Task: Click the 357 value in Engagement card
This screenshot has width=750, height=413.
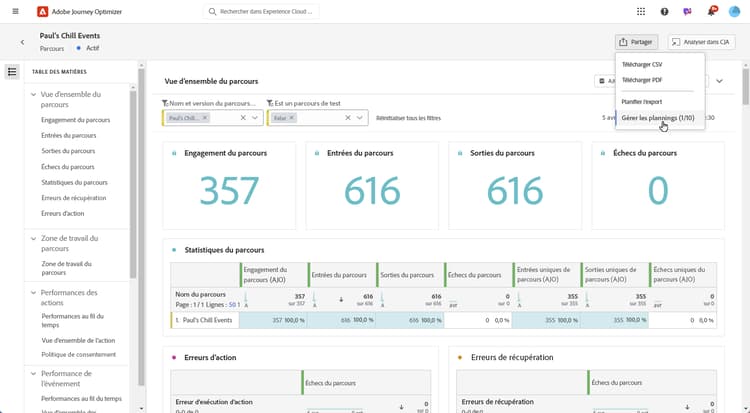Action: point(229,190)
